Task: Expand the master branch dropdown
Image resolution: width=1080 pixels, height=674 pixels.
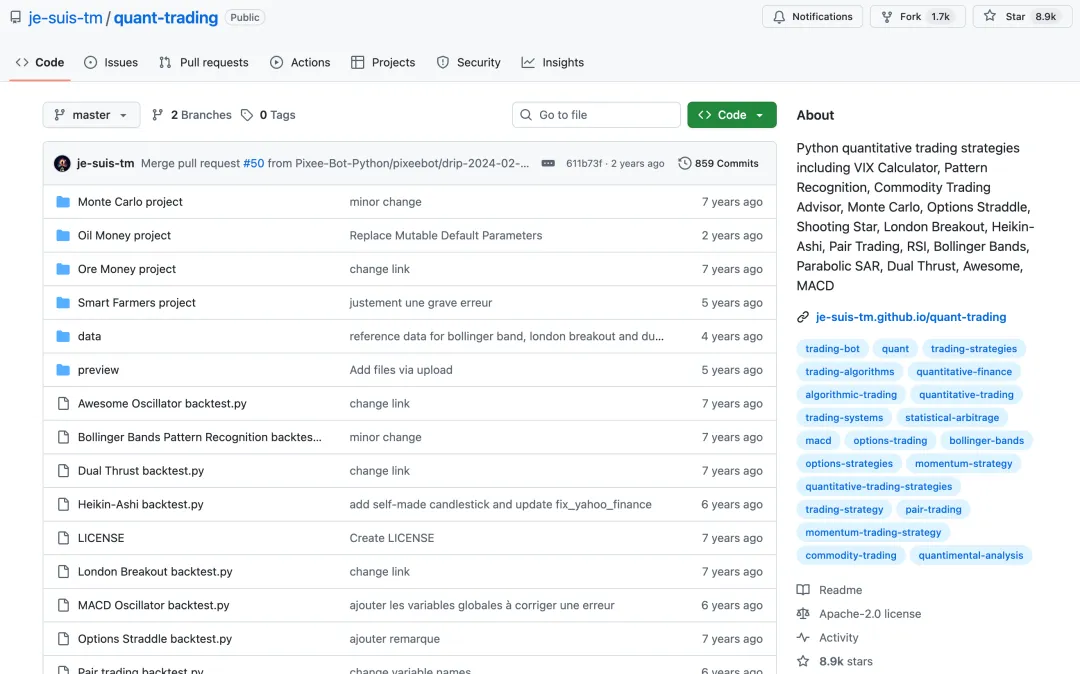Action: (x=91, y=115)
